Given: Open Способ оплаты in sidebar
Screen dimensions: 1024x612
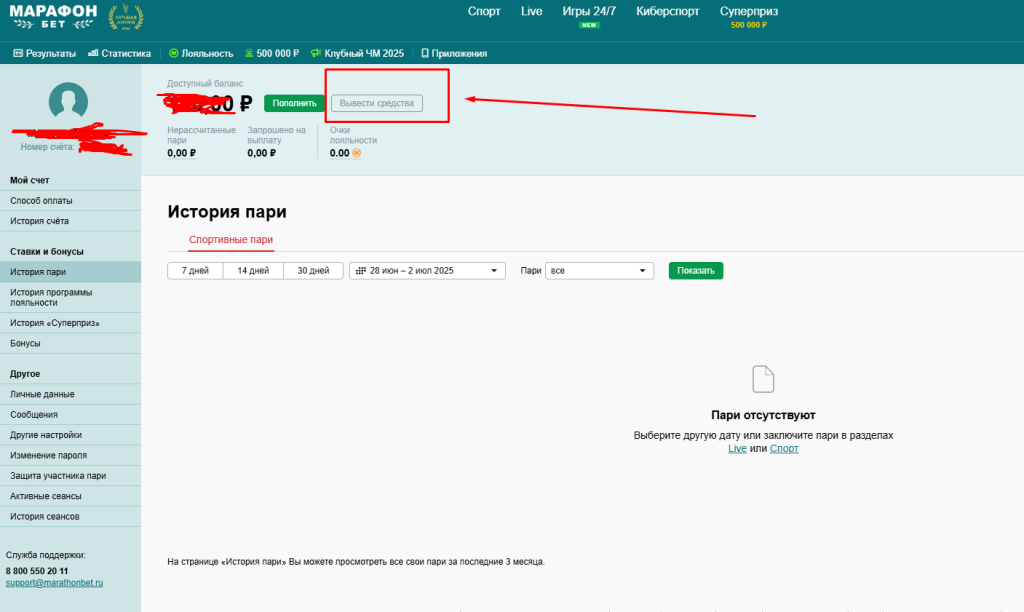Looking at the screenshot, I should pos(71,201).
